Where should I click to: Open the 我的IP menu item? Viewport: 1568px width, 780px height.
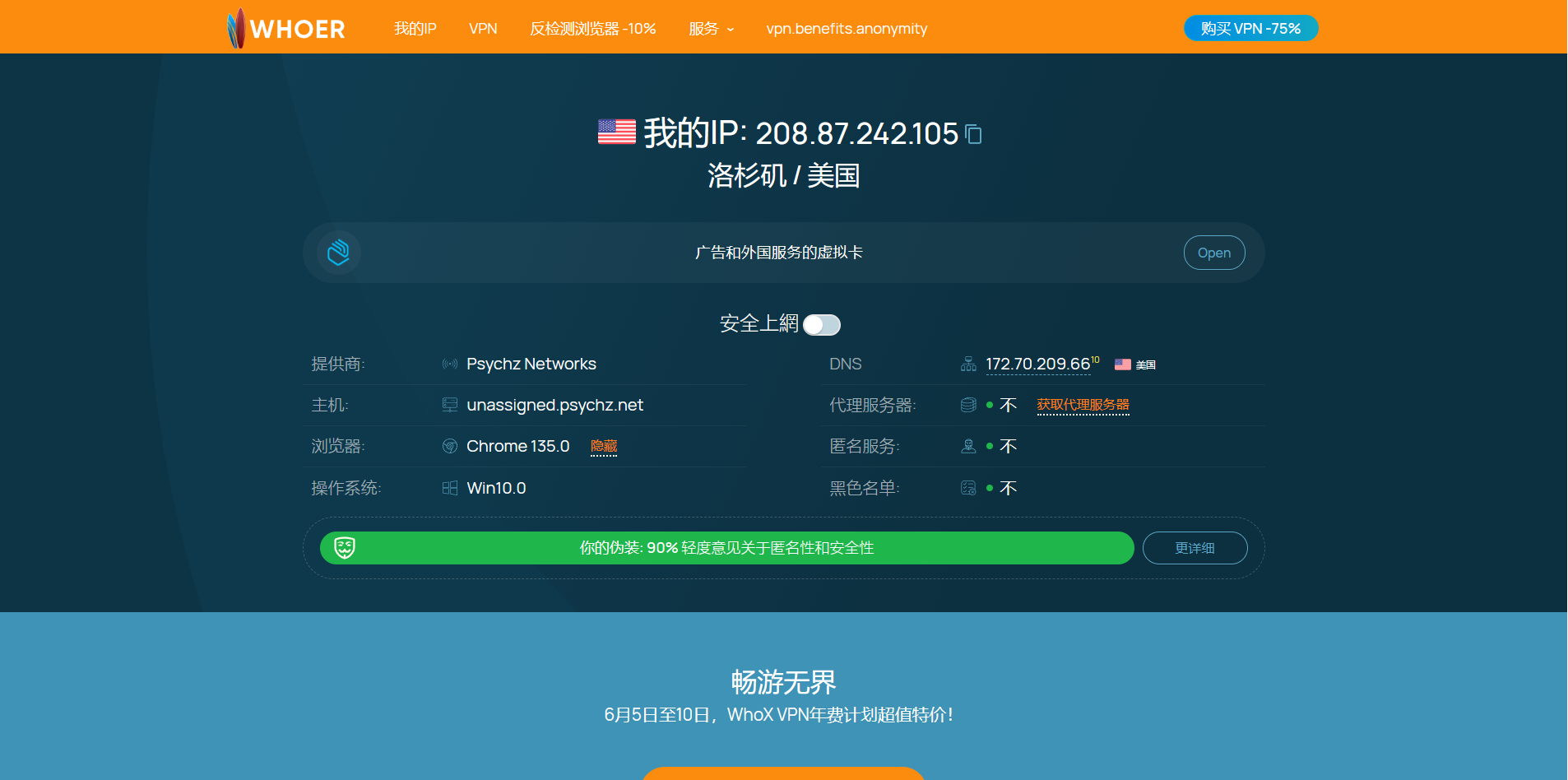[415, 29]
